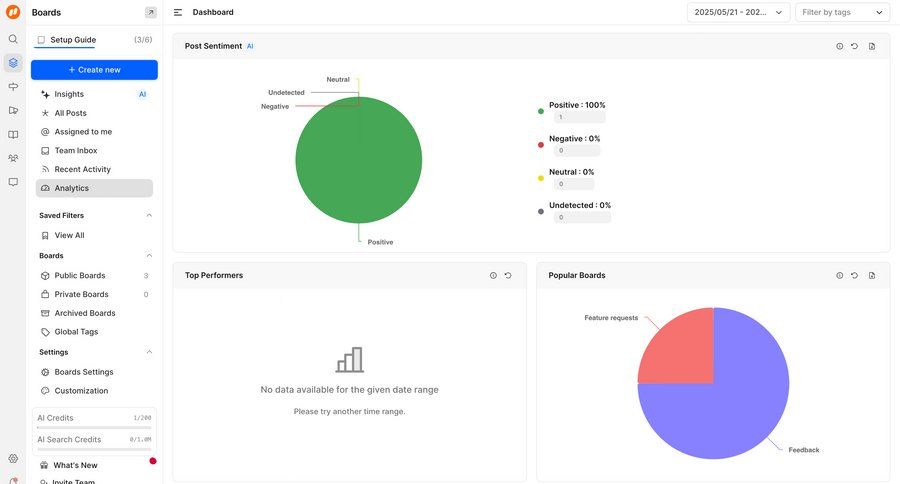This screenshot has height=484, width=900.
Task: Open What's New
Action: point(75,465)
